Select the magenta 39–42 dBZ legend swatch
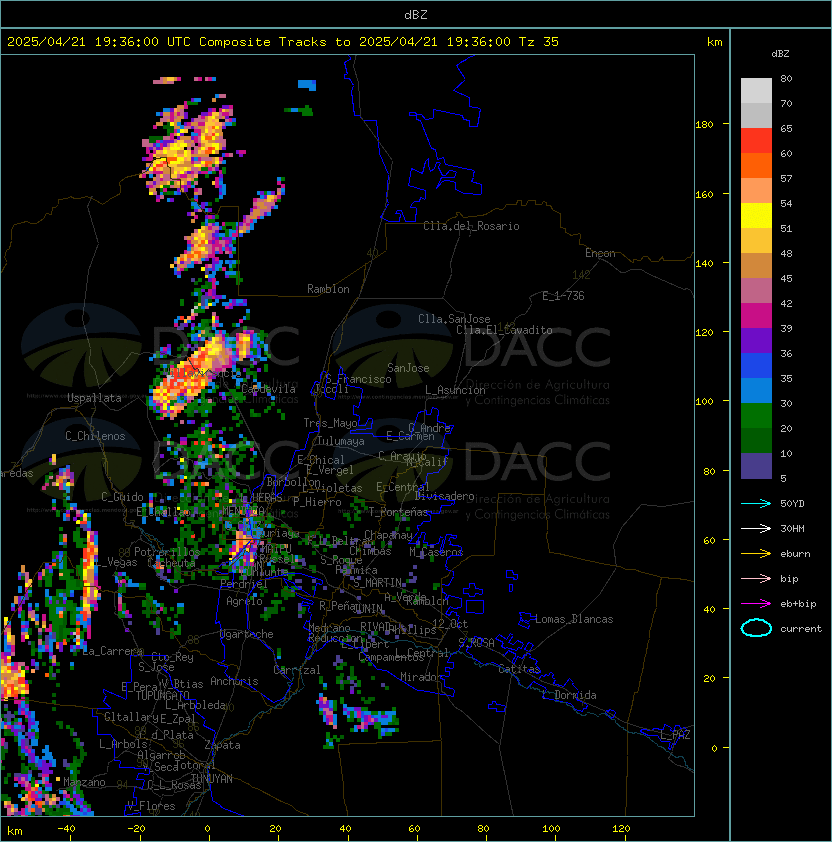This screenshot has height=842, width=832. coord(756,316)
